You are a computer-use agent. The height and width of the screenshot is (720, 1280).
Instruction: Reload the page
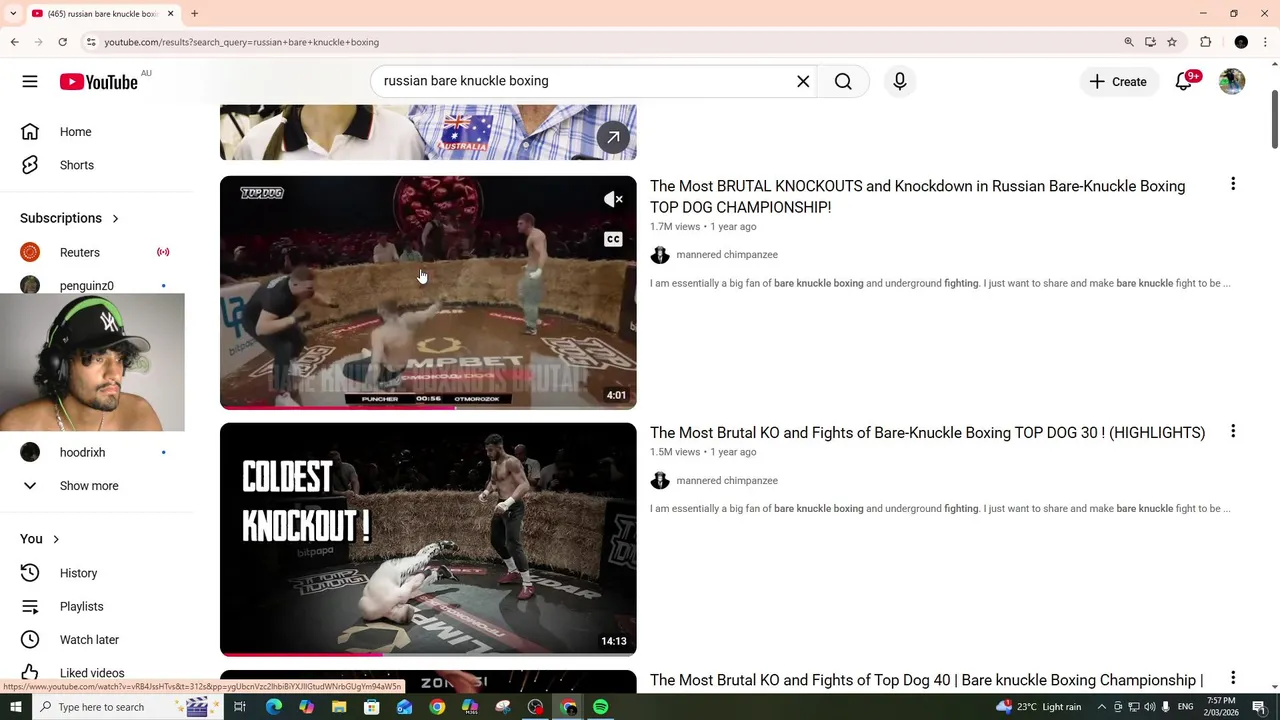62,42
